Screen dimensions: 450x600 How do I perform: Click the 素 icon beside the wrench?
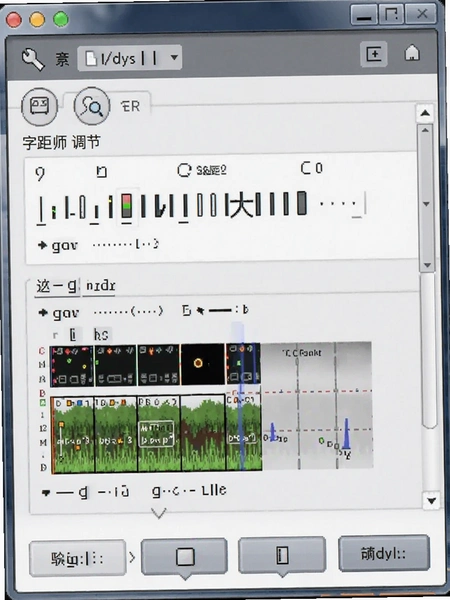point(62,60)
